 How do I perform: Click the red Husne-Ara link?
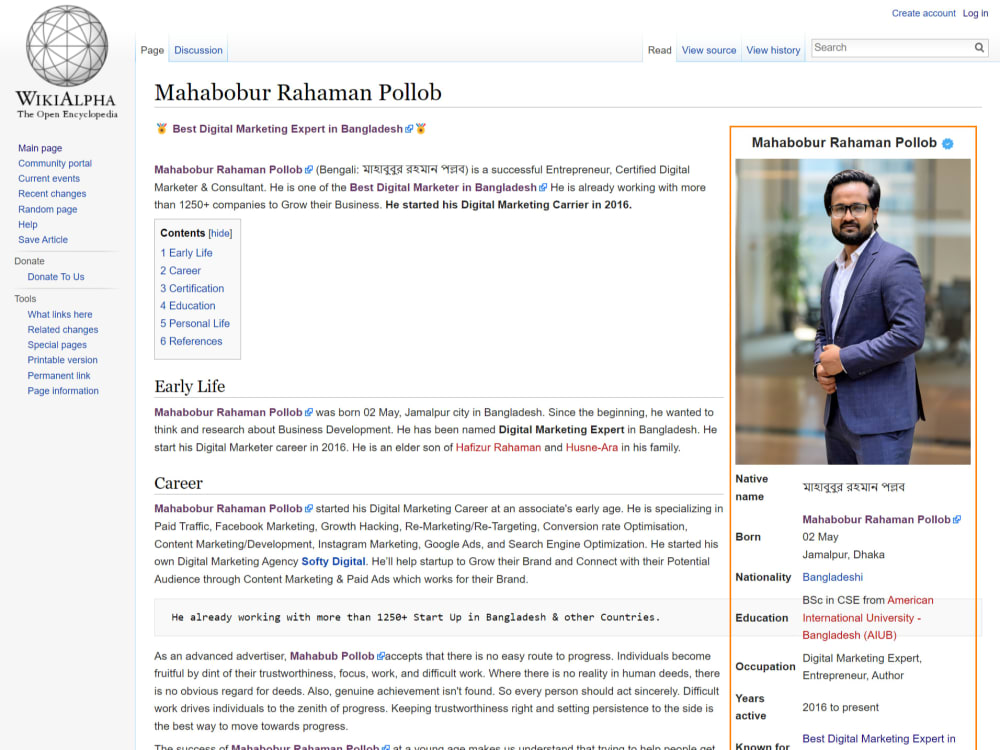pyautogui.click(x=592, y=448)
